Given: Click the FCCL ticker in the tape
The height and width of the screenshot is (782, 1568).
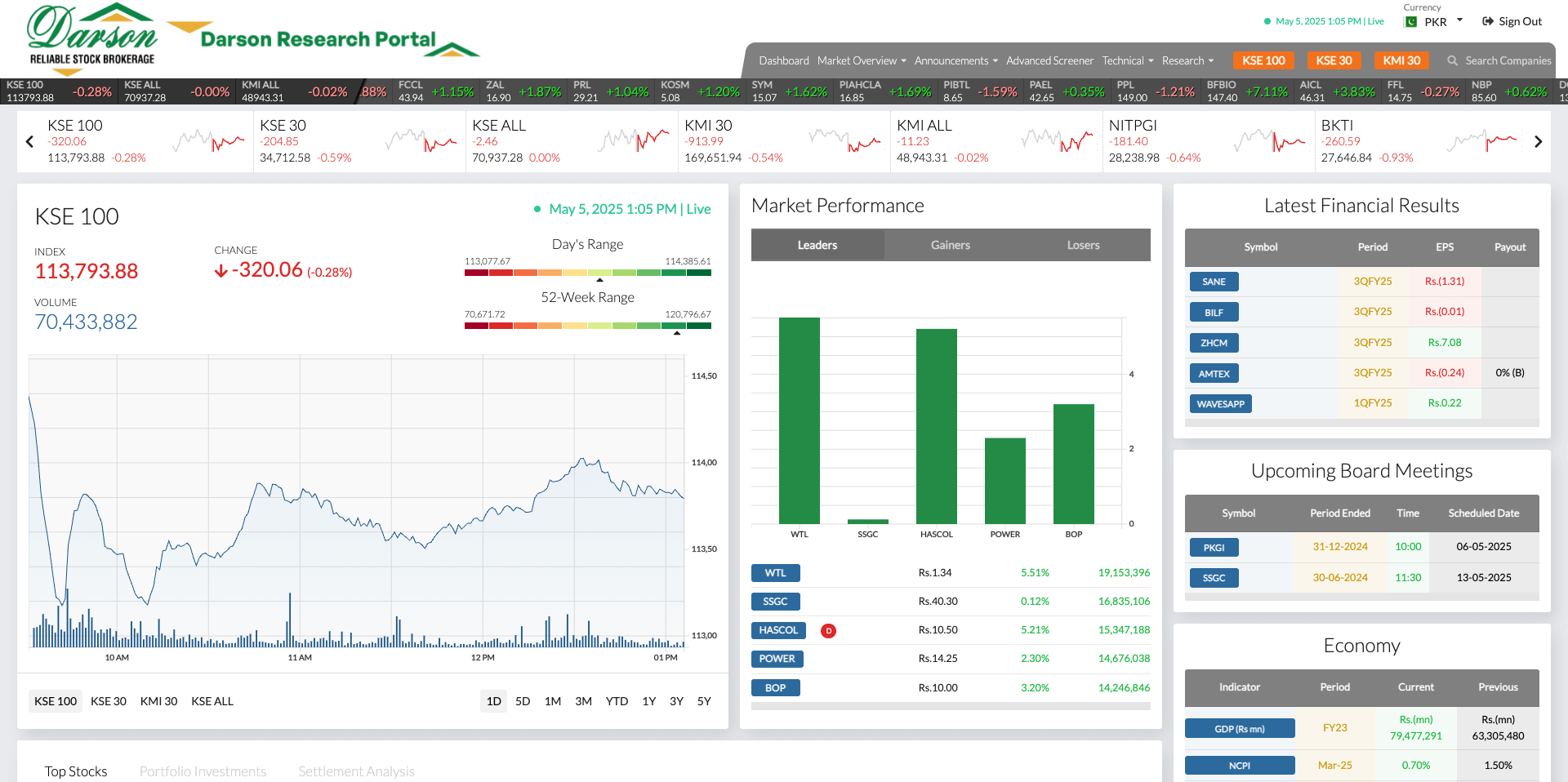Looking at the screenshot, I should tap(435, 91).
